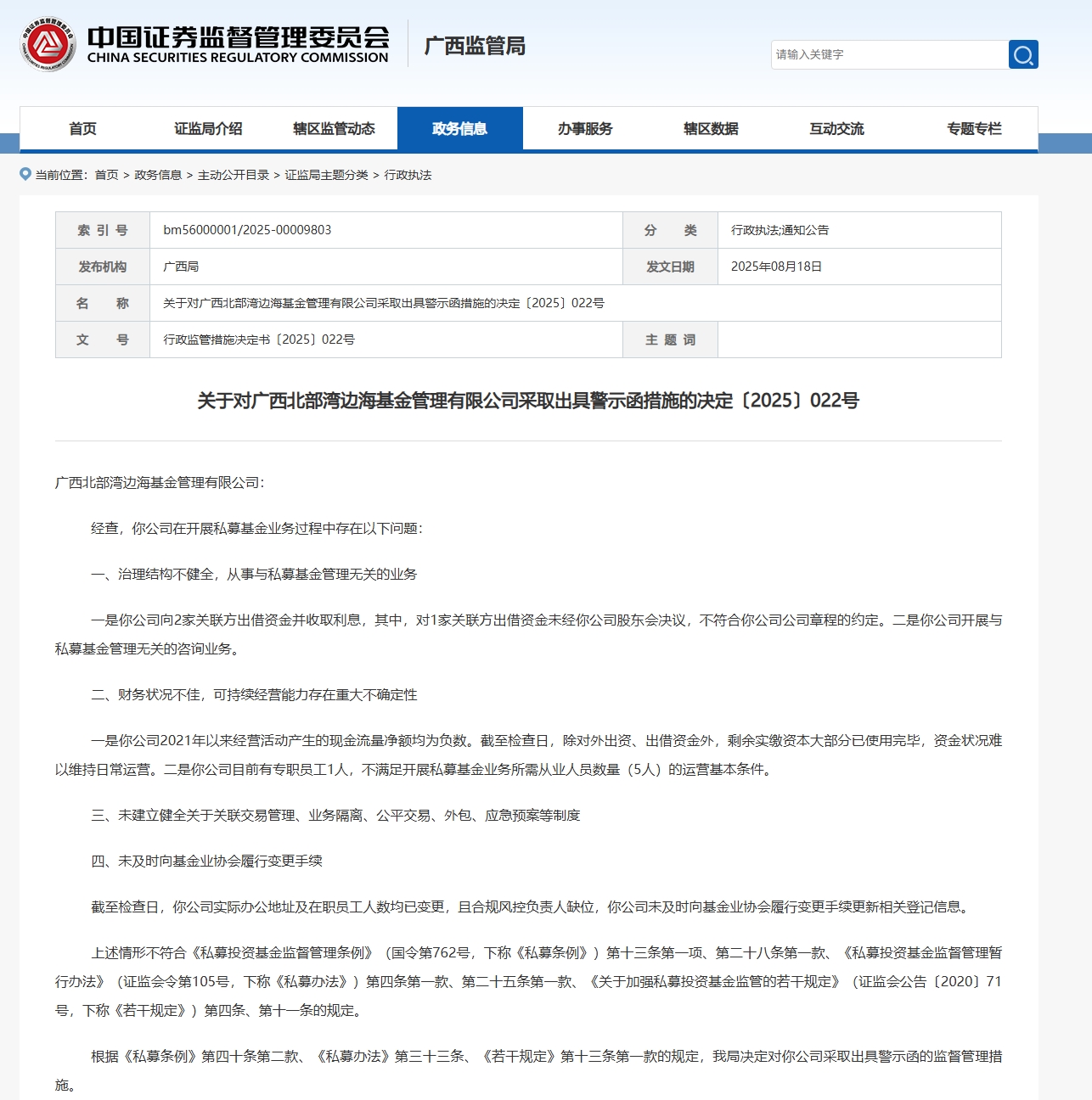The width and height of the screenshot is (1092, 1100).
Task: Open the 专题专栏 tab
Action: click(x=974, y=129)
